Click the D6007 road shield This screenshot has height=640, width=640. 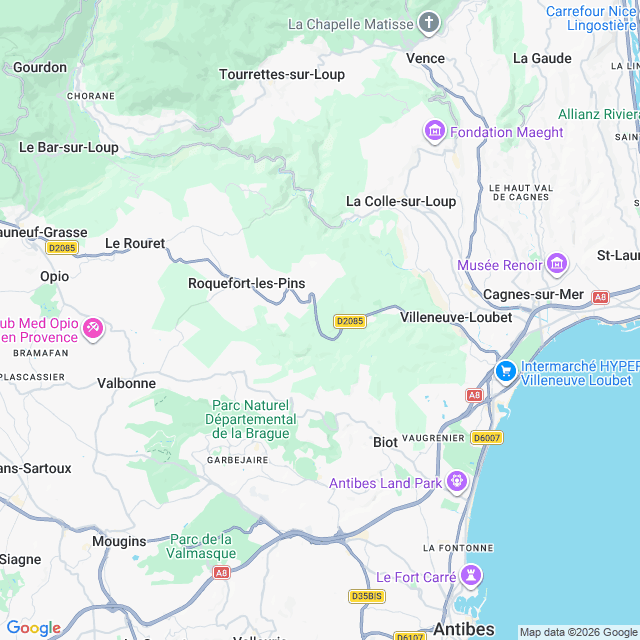coord(487,438)
